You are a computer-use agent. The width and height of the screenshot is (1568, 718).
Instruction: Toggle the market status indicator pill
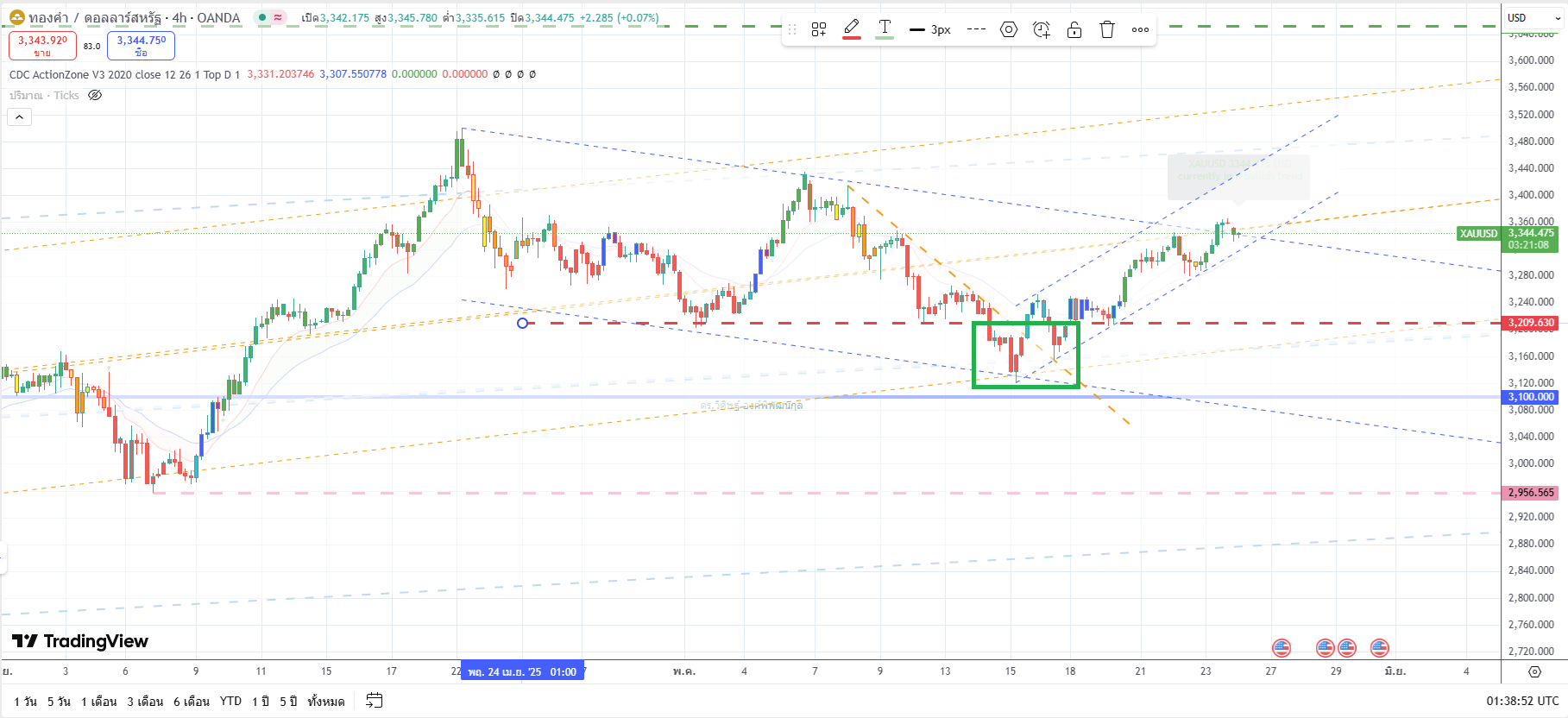point(270,17)
